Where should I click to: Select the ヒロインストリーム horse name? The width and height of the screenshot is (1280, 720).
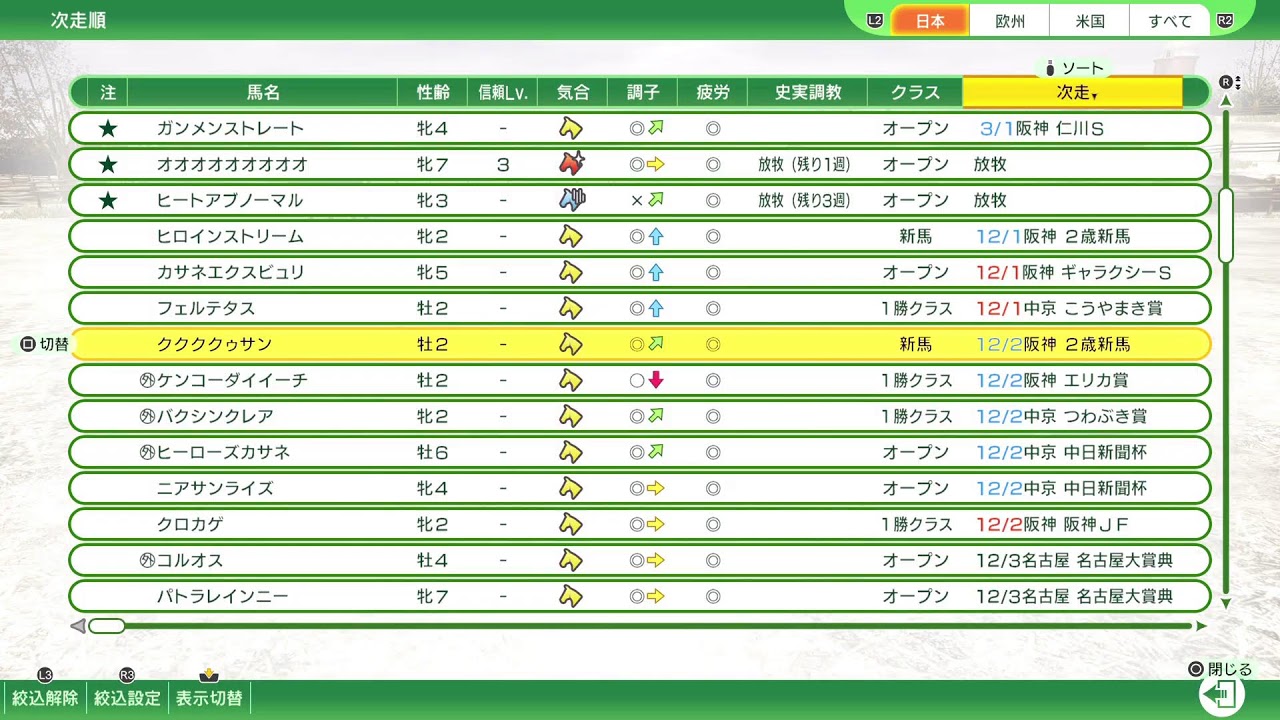[x=230, y=236]
